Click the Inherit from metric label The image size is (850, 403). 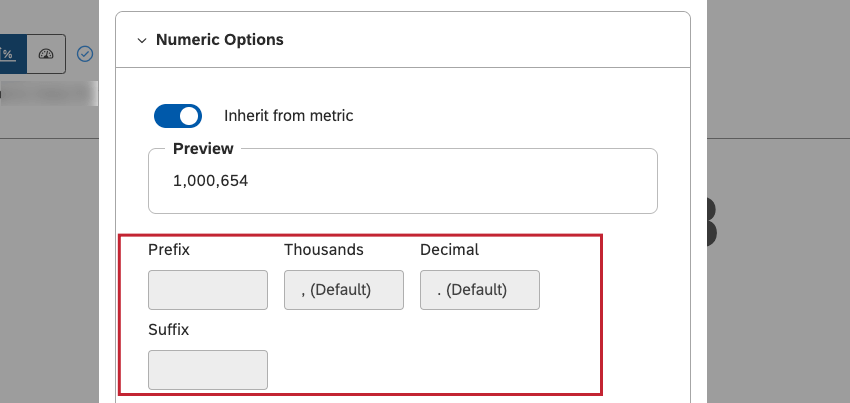[288, 116]
